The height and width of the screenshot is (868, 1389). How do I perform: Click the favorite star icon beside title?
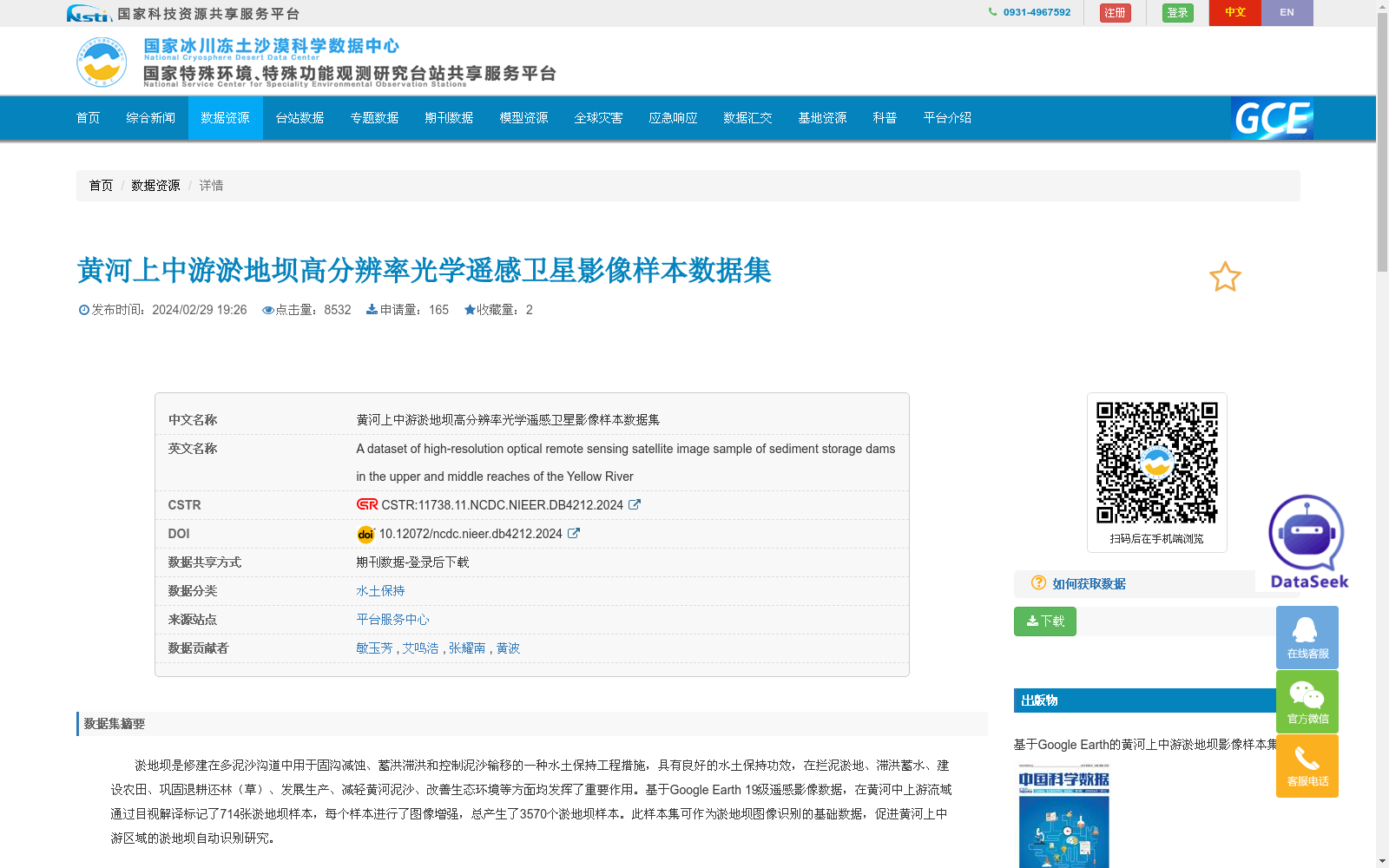(x=1225, y=277)
